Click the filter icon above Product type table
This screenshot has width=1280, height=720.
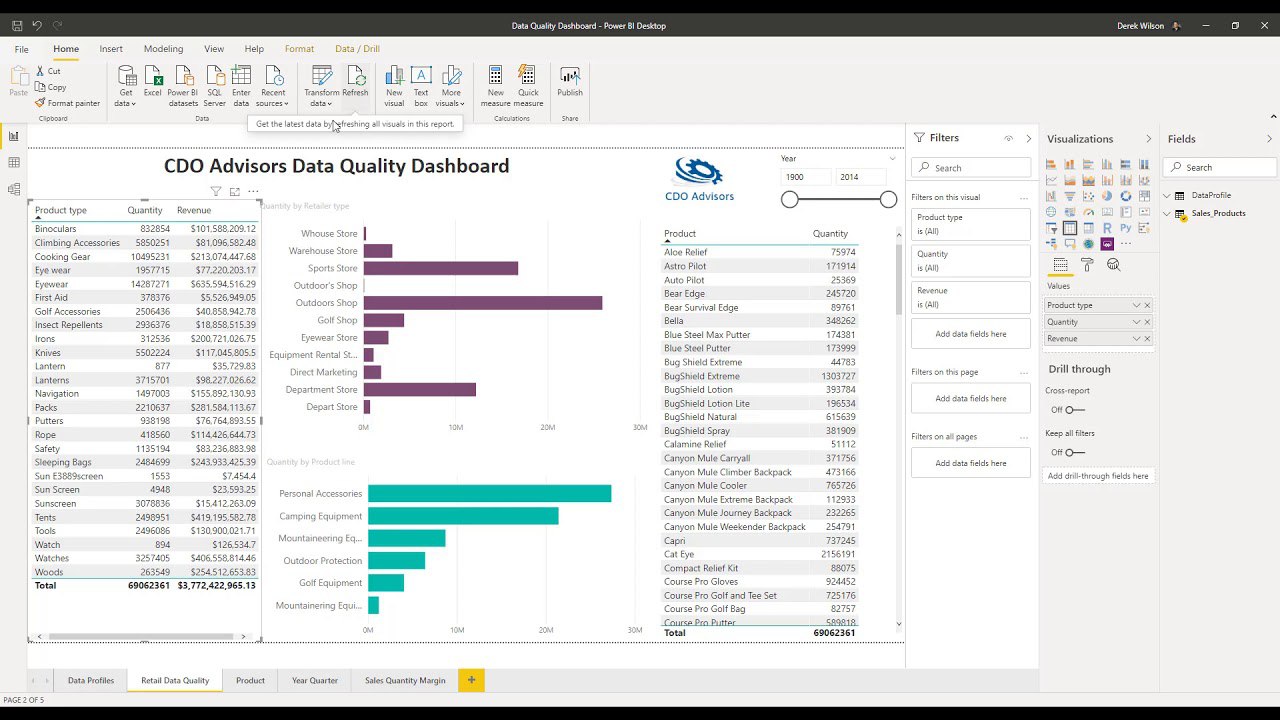215,191
